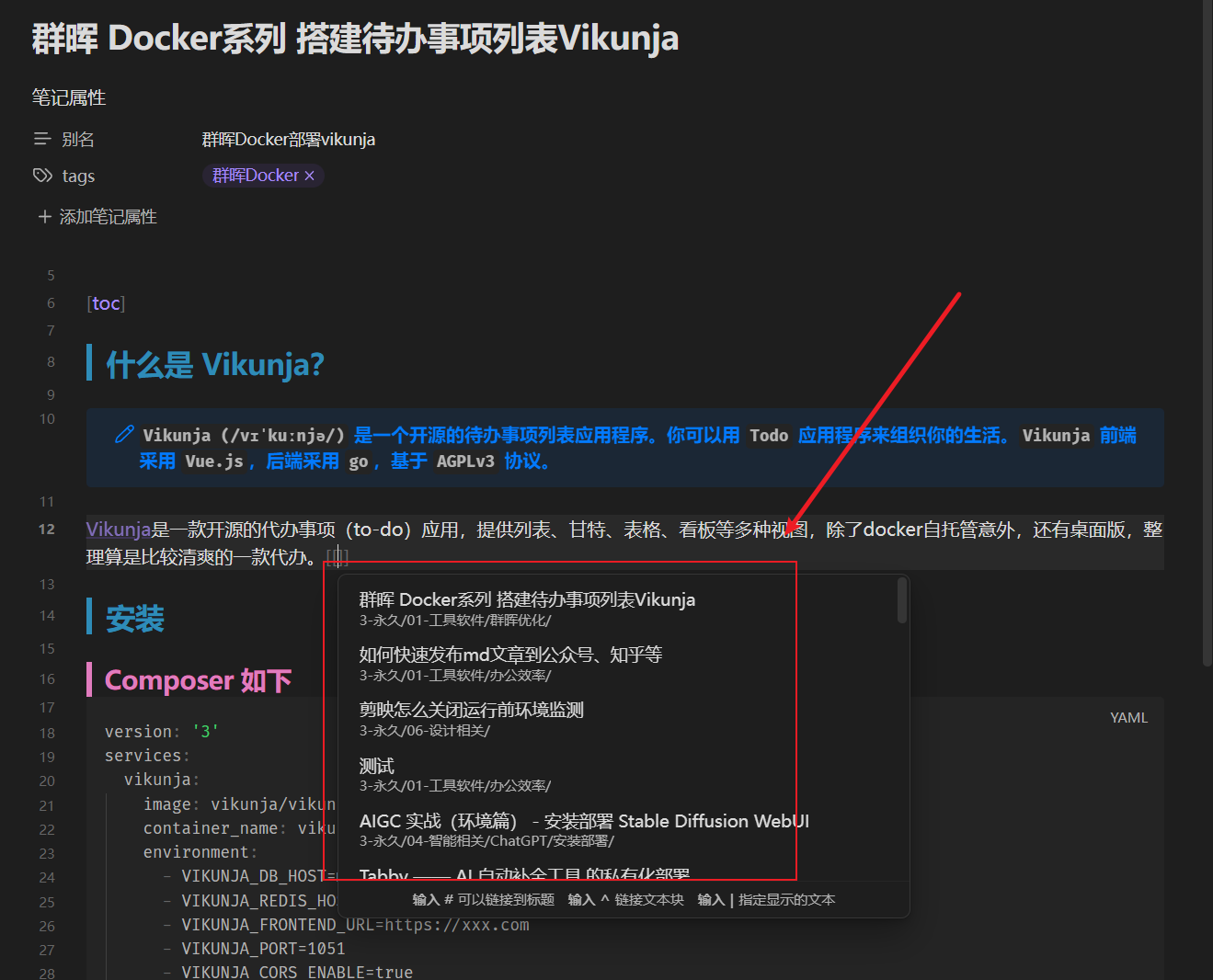Screen dimensions: 1213x980
Task: Click the main editor vertical scrollbar
Action: [1207, 331]
